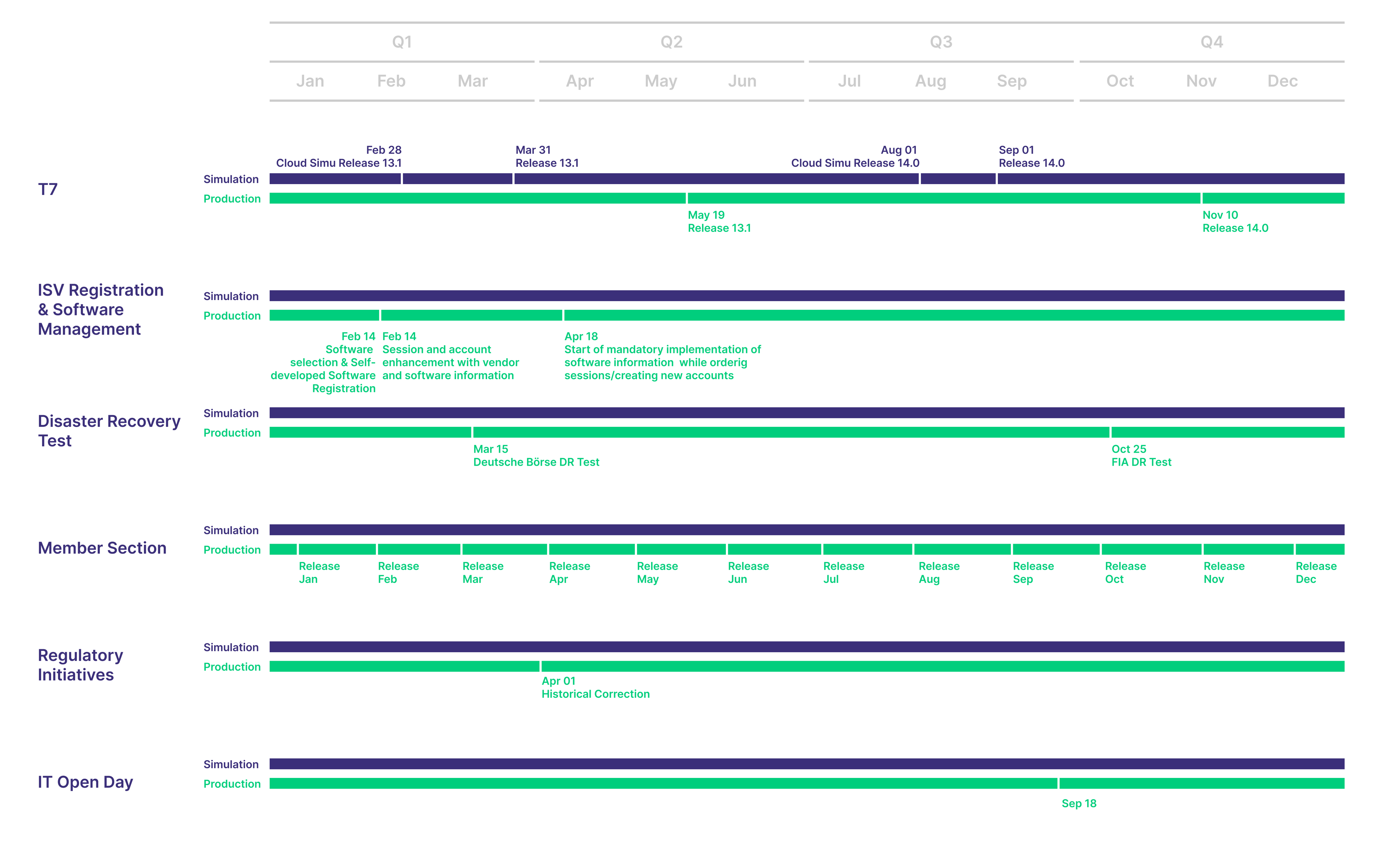
Task: Click Release Mar in Member Section
Action: 483,572
